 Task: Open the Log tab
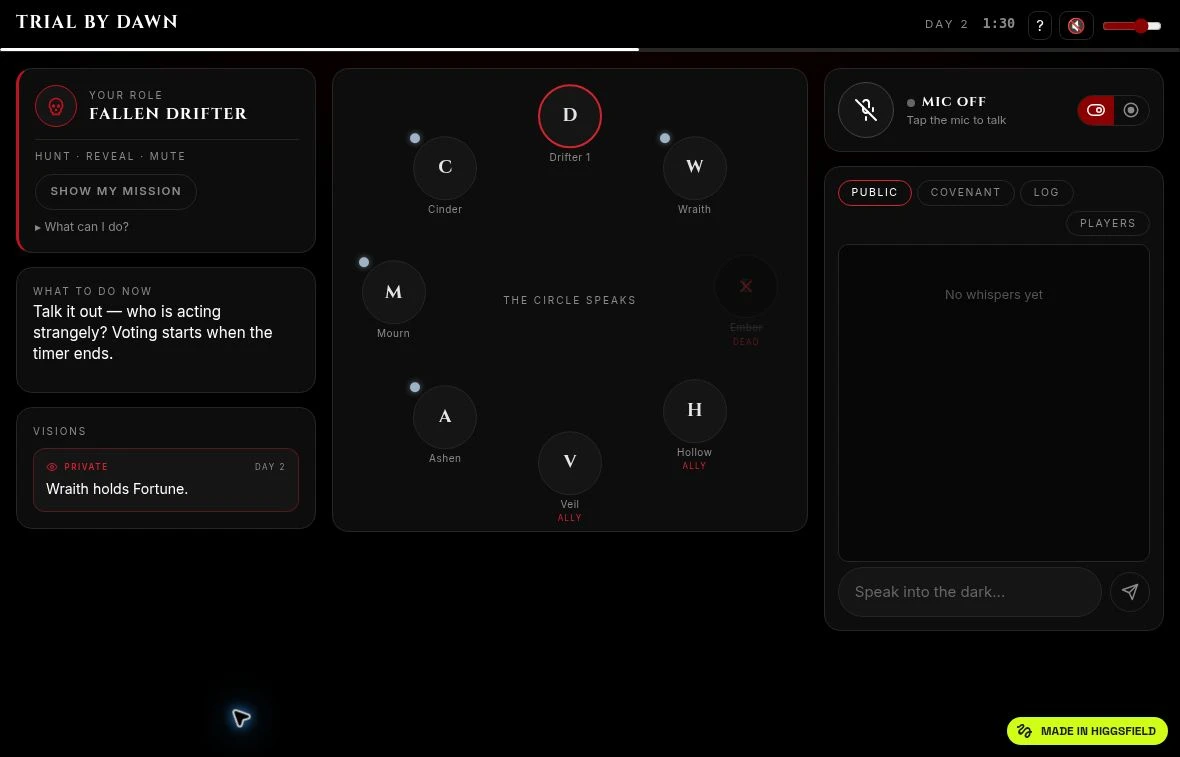(x=1046, y=193)
